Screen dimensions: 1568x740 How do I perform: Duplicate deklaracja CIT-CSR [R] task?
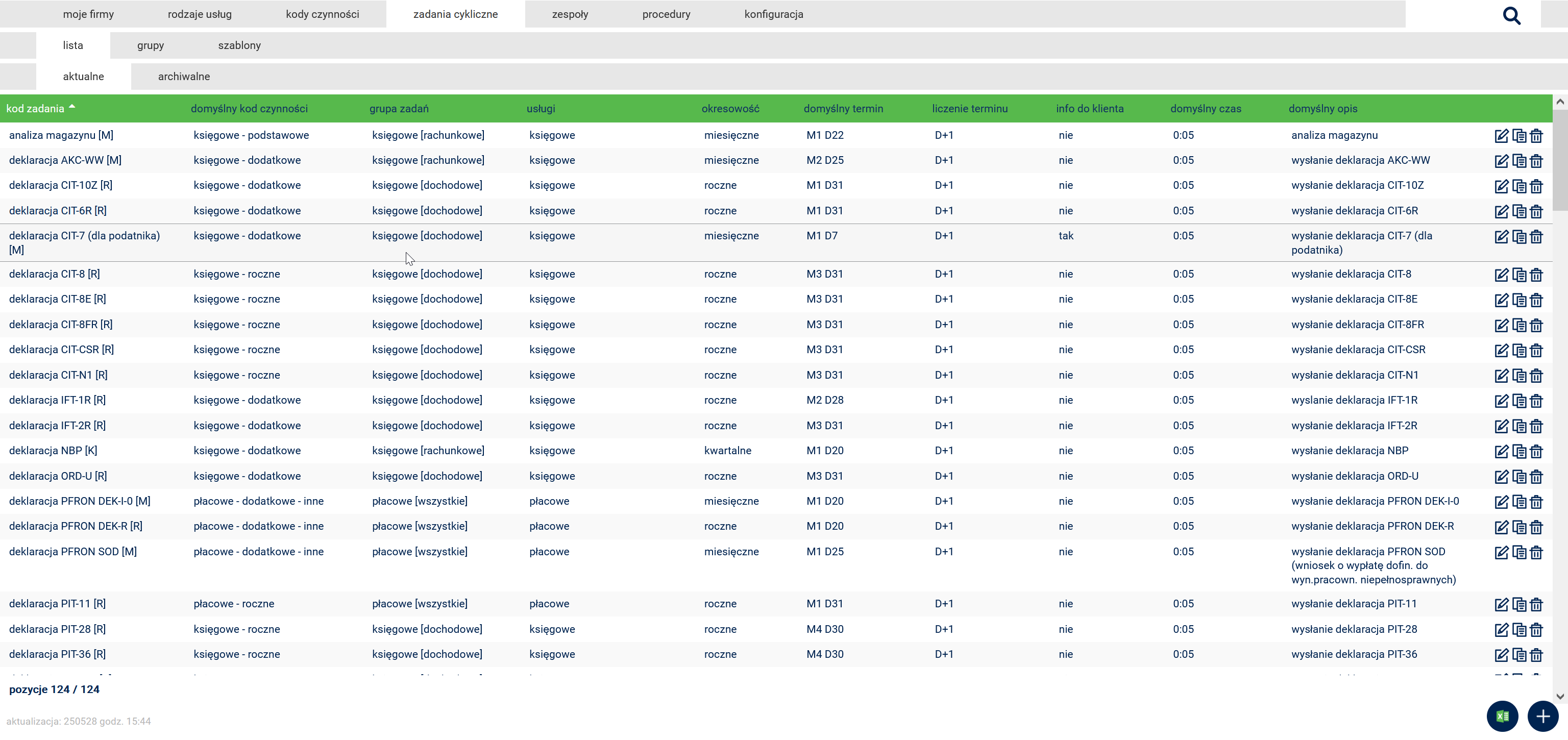tap(1520, 350)
